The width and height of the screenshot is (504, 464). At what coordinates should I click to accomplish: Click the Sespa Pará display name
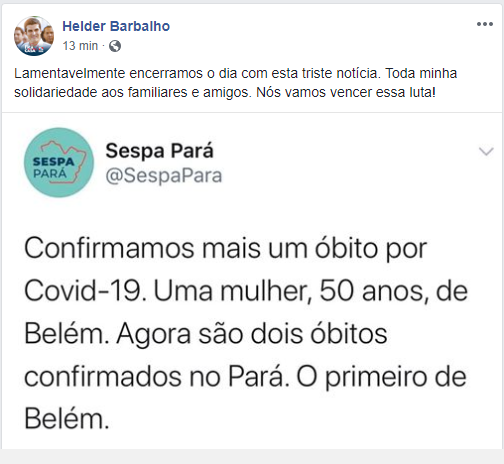pyautogui.click(x=159, y=151)
